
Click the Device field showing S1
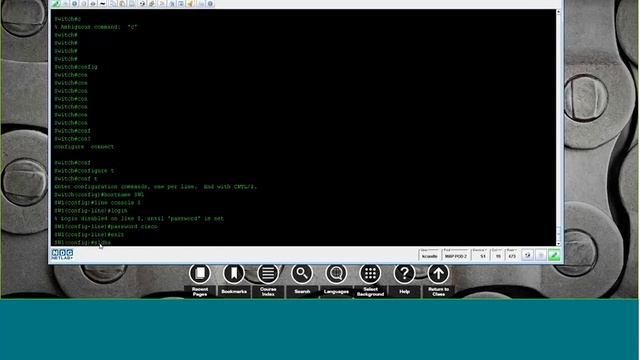pos(480,255)
